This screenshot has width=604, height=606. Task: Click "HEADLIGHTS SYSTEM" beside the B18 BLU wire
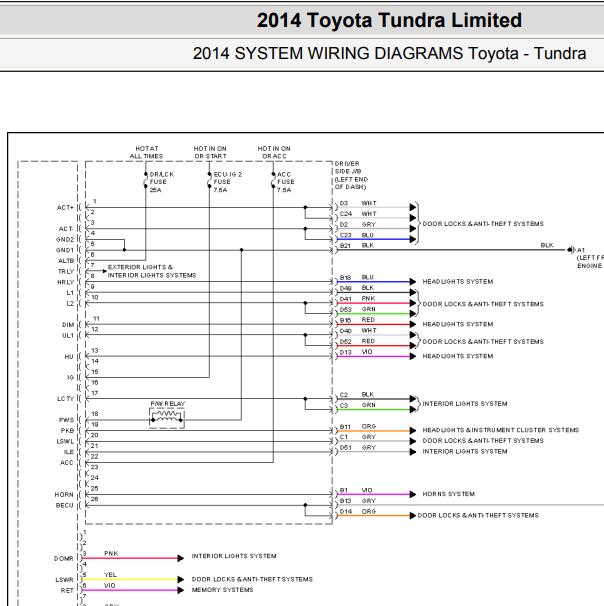tap(458, 282)
